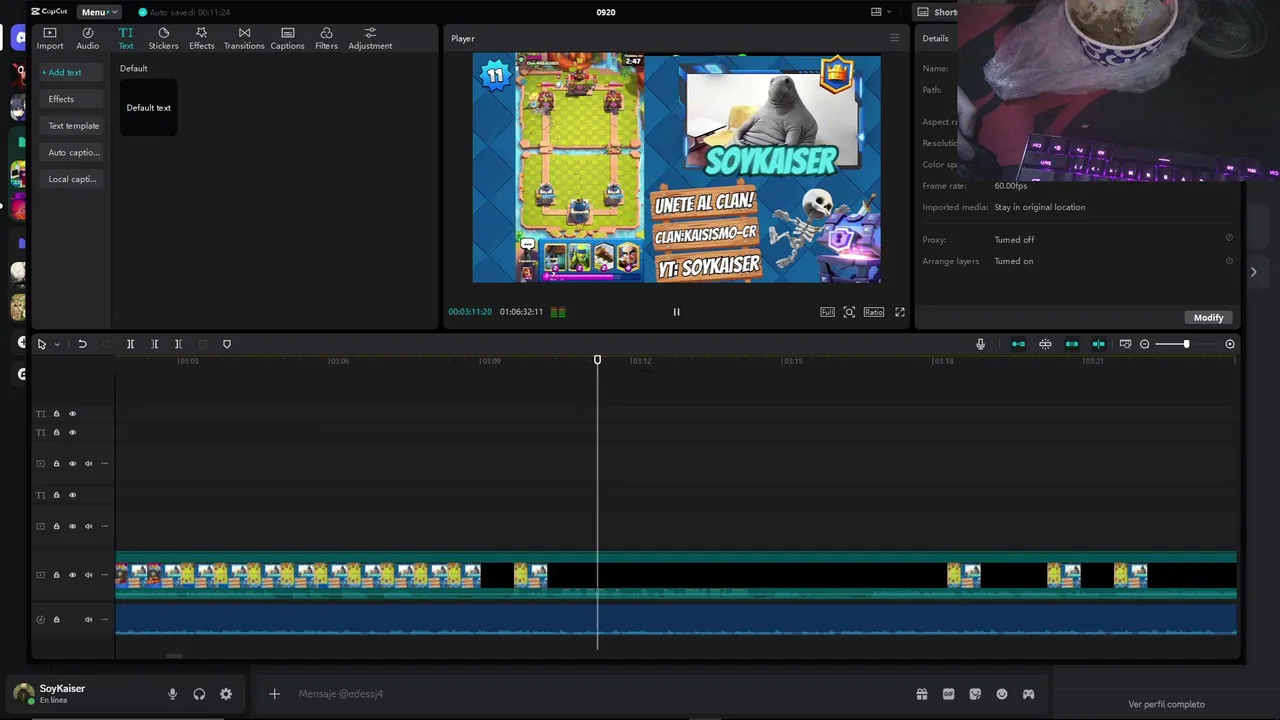Select the Default text thumbnail
Screen dimensions: 1280x720
click(148, 107)
